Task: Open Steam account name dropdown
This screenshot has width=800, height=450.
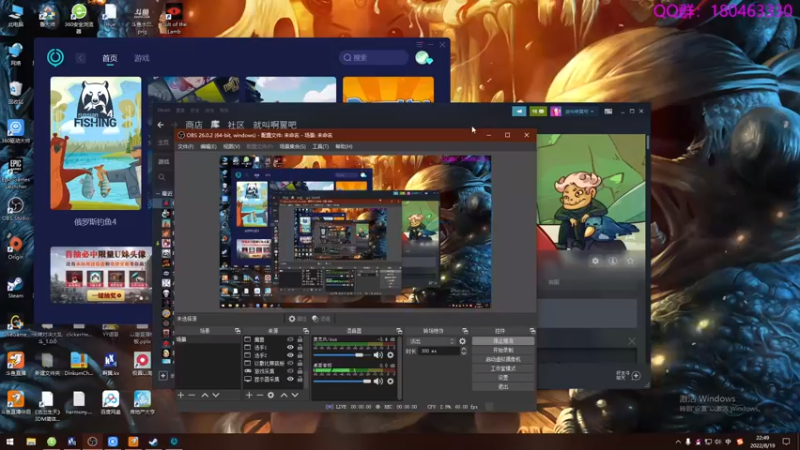Action: tap(579, 111)
